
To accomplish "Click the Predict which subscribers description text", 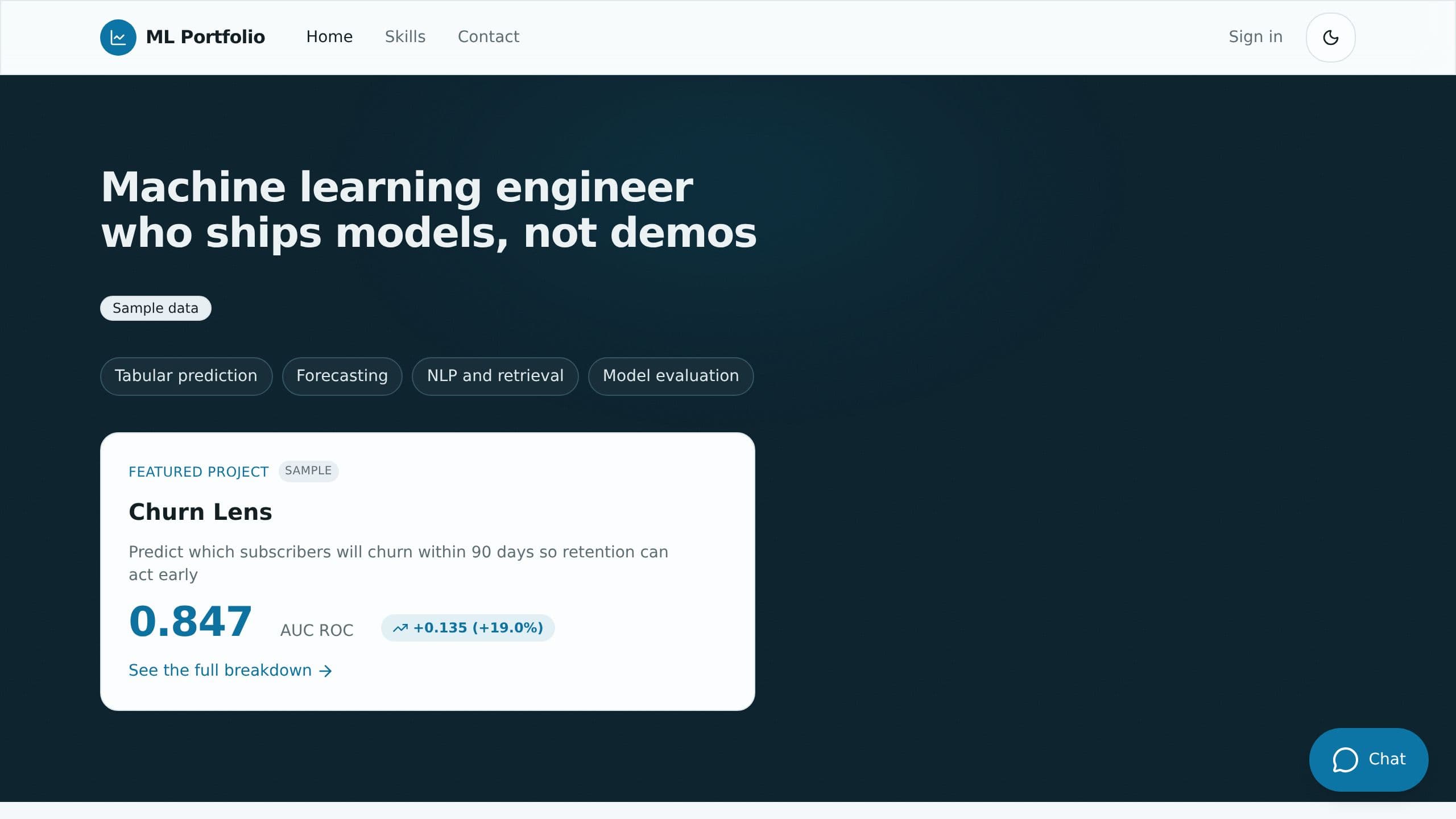I will coord(398,563).
